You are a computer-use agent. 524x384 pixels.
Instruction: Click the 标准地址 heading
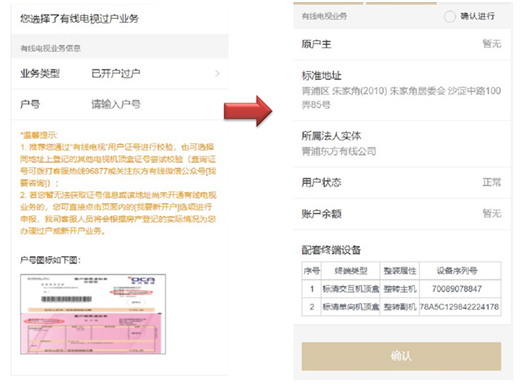click(321, 76)
